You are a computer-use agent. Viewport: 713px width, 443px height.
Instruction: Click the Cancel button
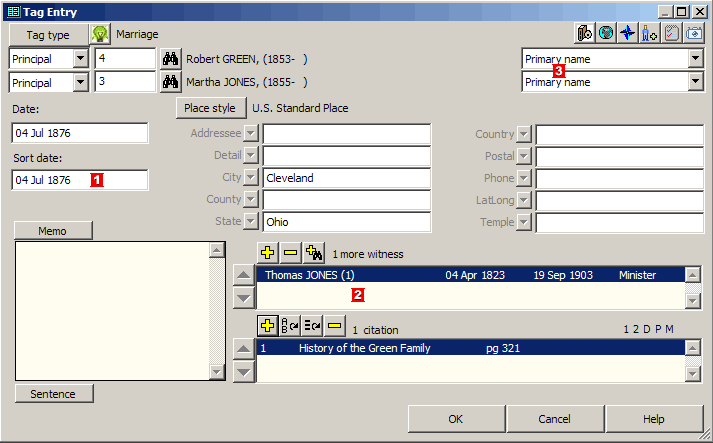pyautogui.click(x=555, y=419)
